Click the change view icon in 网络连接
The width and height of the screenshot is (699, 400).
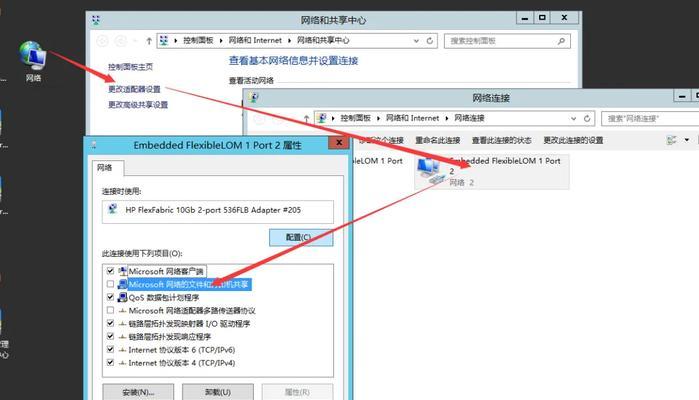[671, 140]
